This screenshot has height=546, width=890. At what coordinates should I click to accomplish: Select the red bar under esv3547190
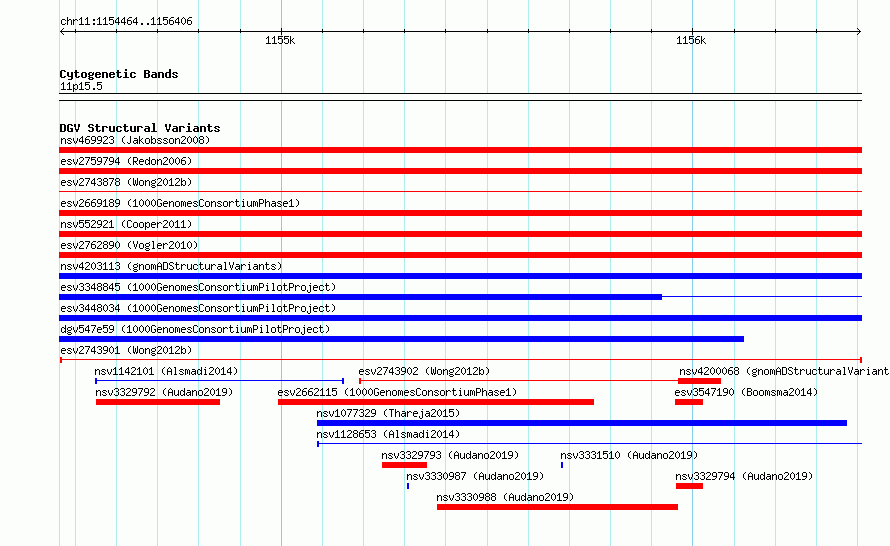pos(689,402)
